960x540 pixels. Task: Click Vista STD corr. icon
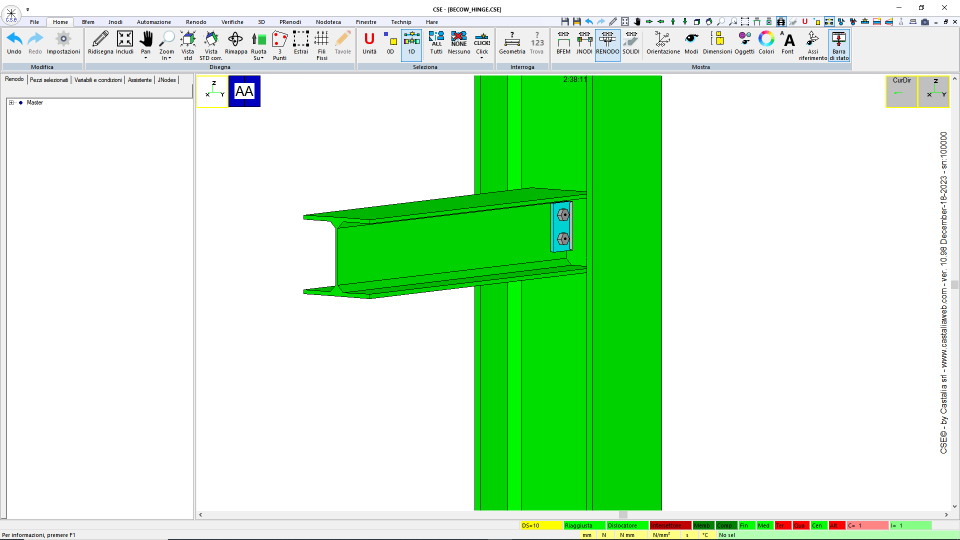[211, 44]
